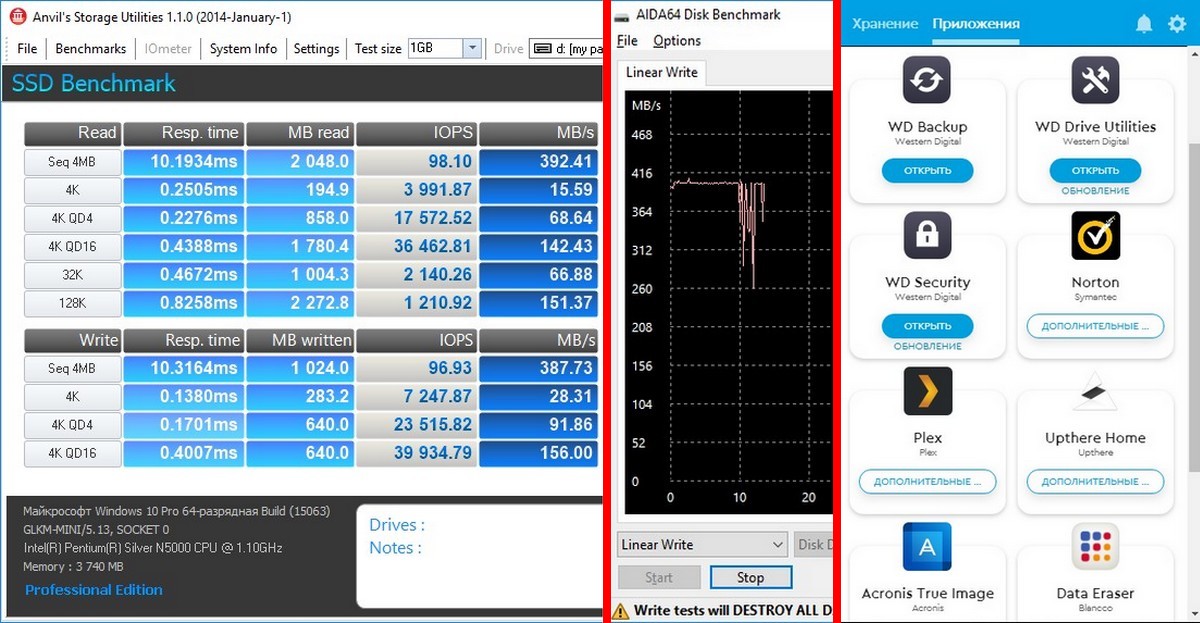This screenshot has width=1200, height=623.
Task: Click ДОПОЛНИТЕЛЬНЫЕ button under Upthere Home
Action: click(1095, 482)
